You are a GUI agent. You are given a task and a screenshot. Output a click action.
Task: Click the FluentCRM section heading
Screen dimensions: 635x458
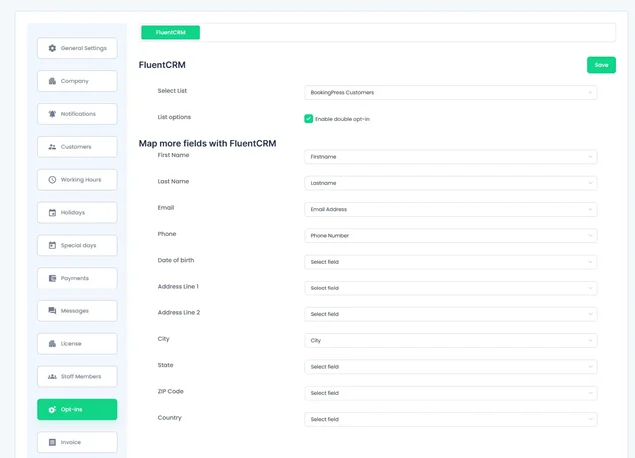point(162,65)
